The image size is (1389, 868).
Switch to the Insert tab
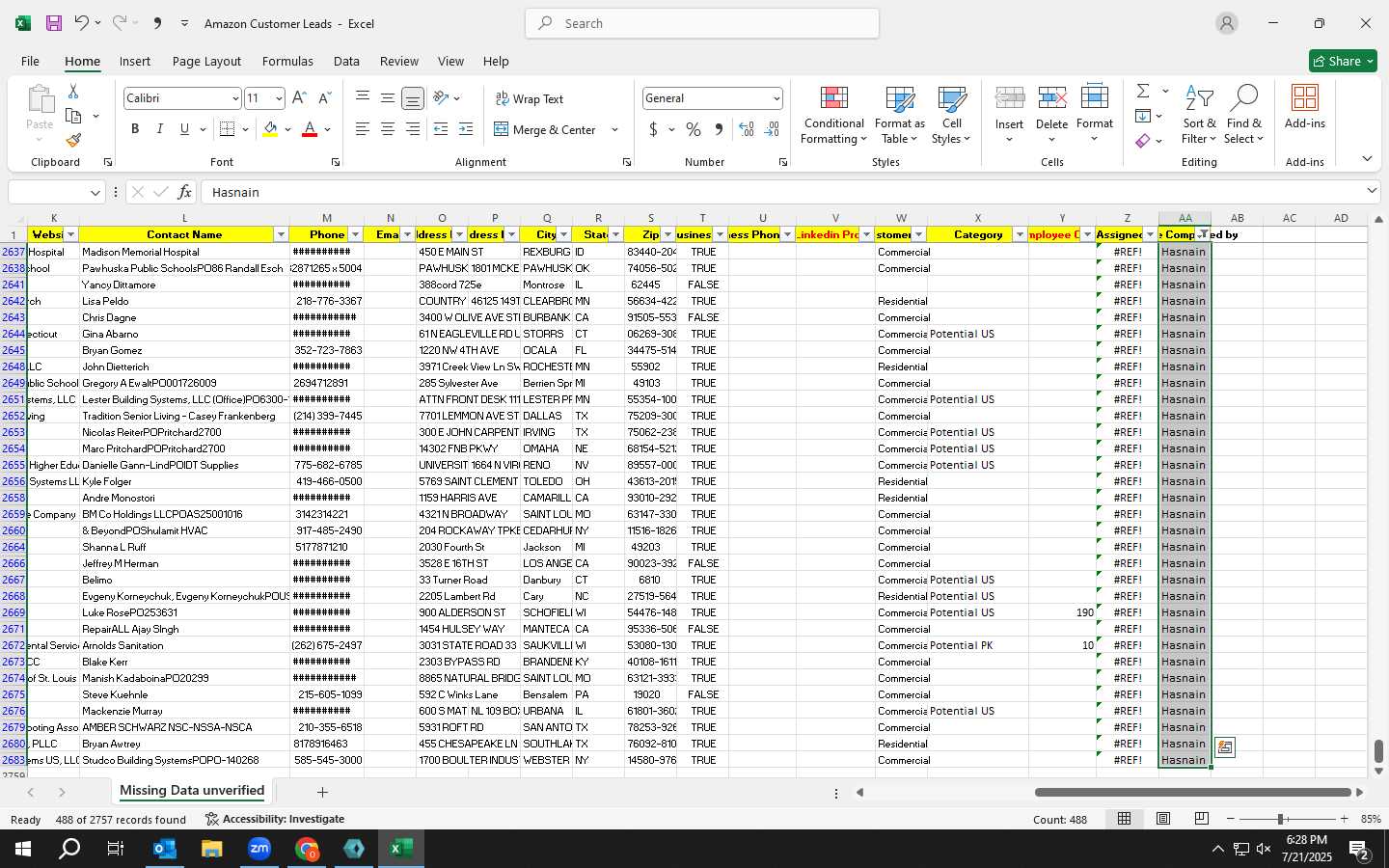(x=135, y=61)
